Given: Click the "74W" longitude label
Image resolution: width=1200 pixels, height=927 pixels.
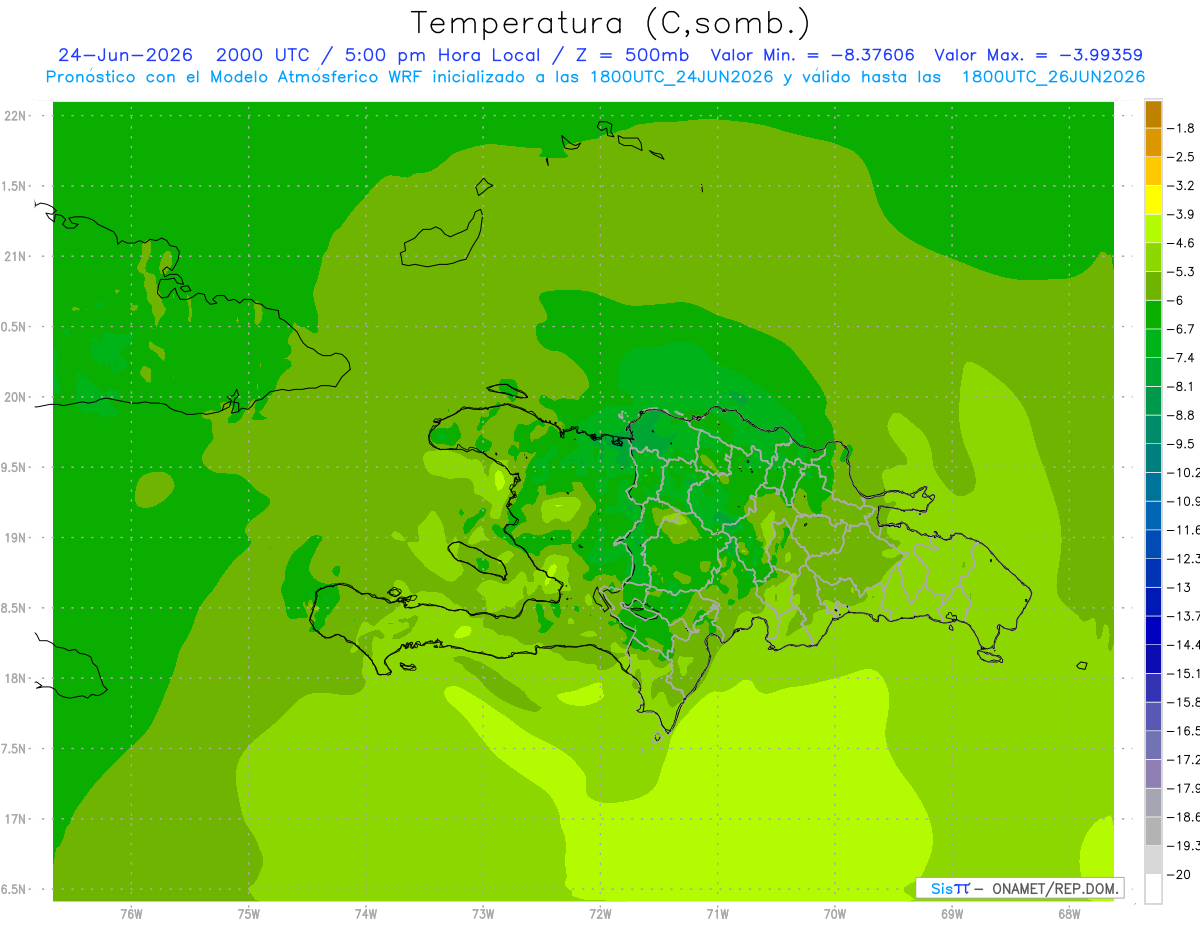Looking at the screenshot, I should pos(365,914).
